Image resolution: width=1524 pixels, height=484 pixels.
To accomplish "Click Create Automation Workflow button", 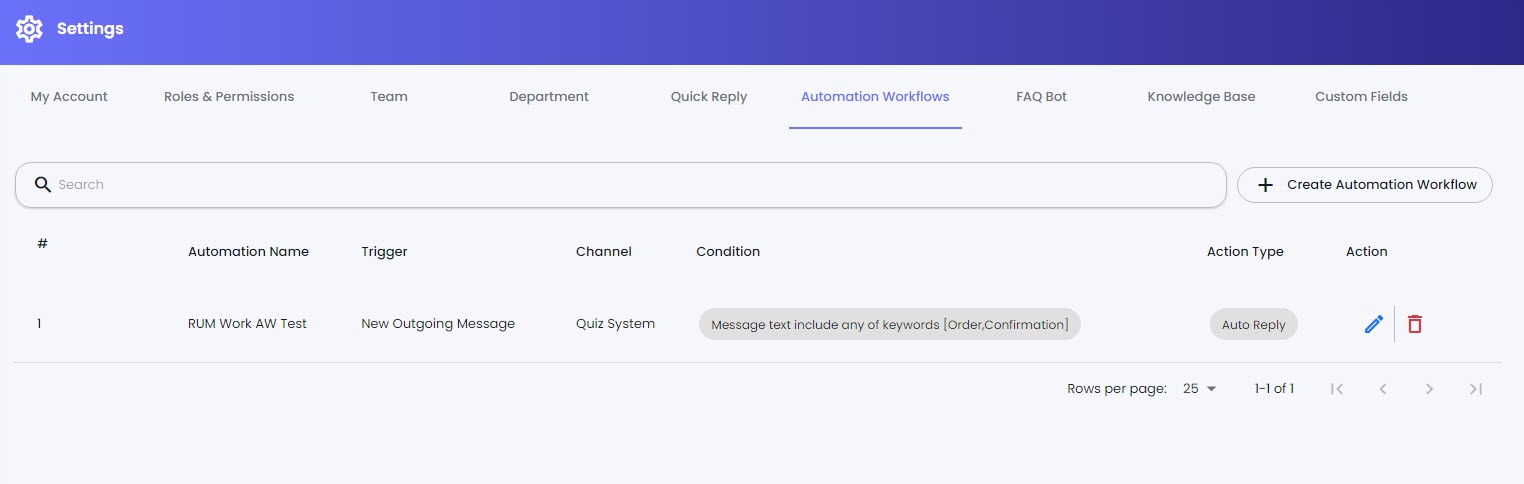I will point(1364,185).
